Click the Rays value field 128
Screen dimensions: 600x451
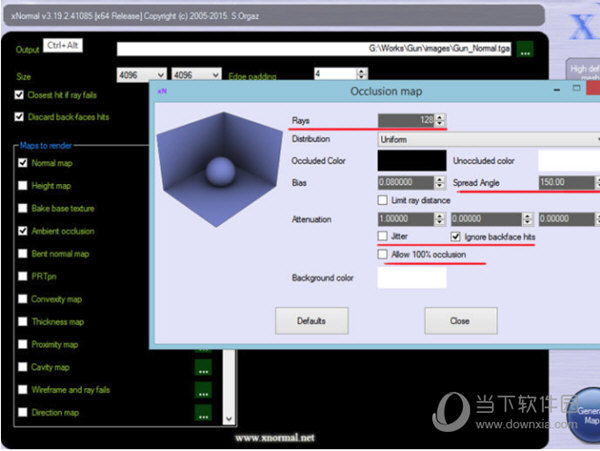(x=406, y=120)
